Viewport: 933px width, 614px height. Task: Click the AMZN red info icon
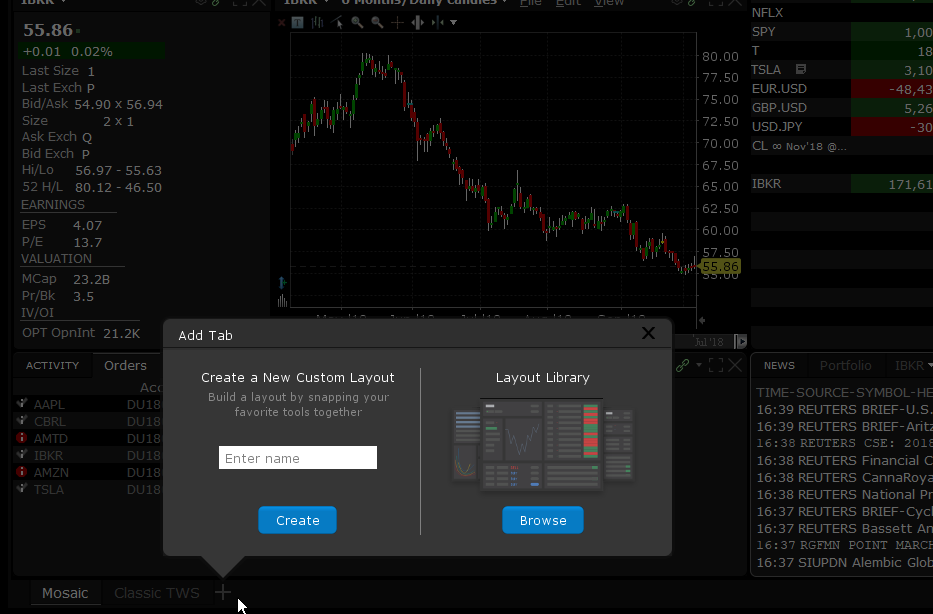21,472
